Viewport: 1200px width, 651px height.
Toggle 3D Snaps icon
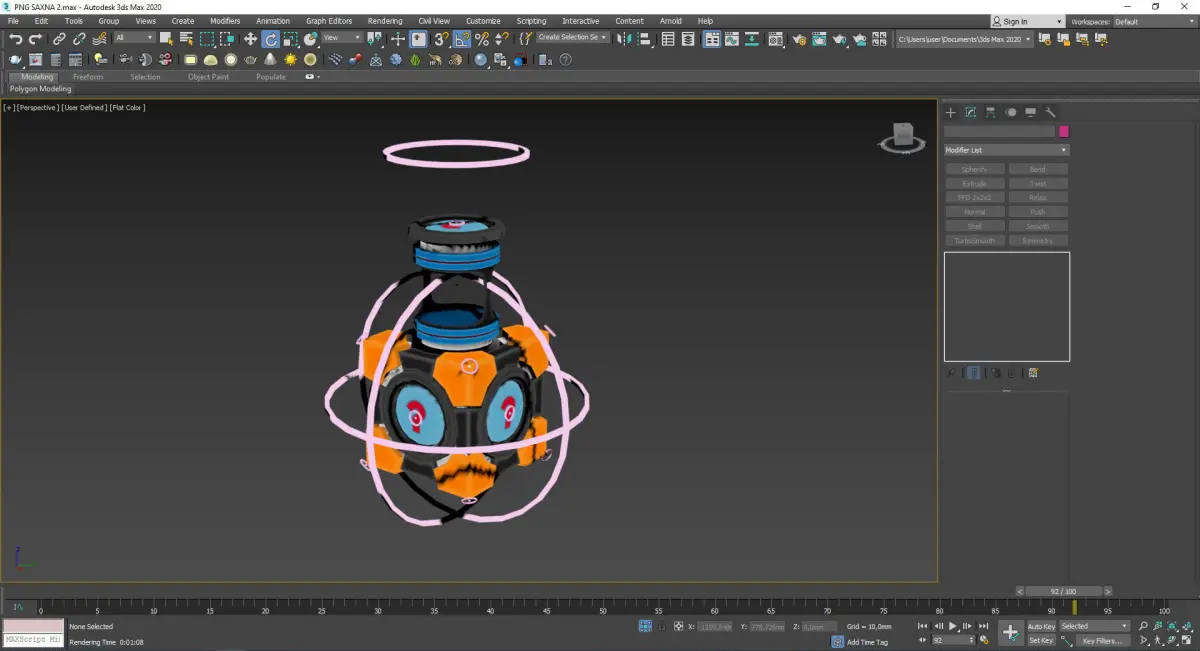coord(441,39)
